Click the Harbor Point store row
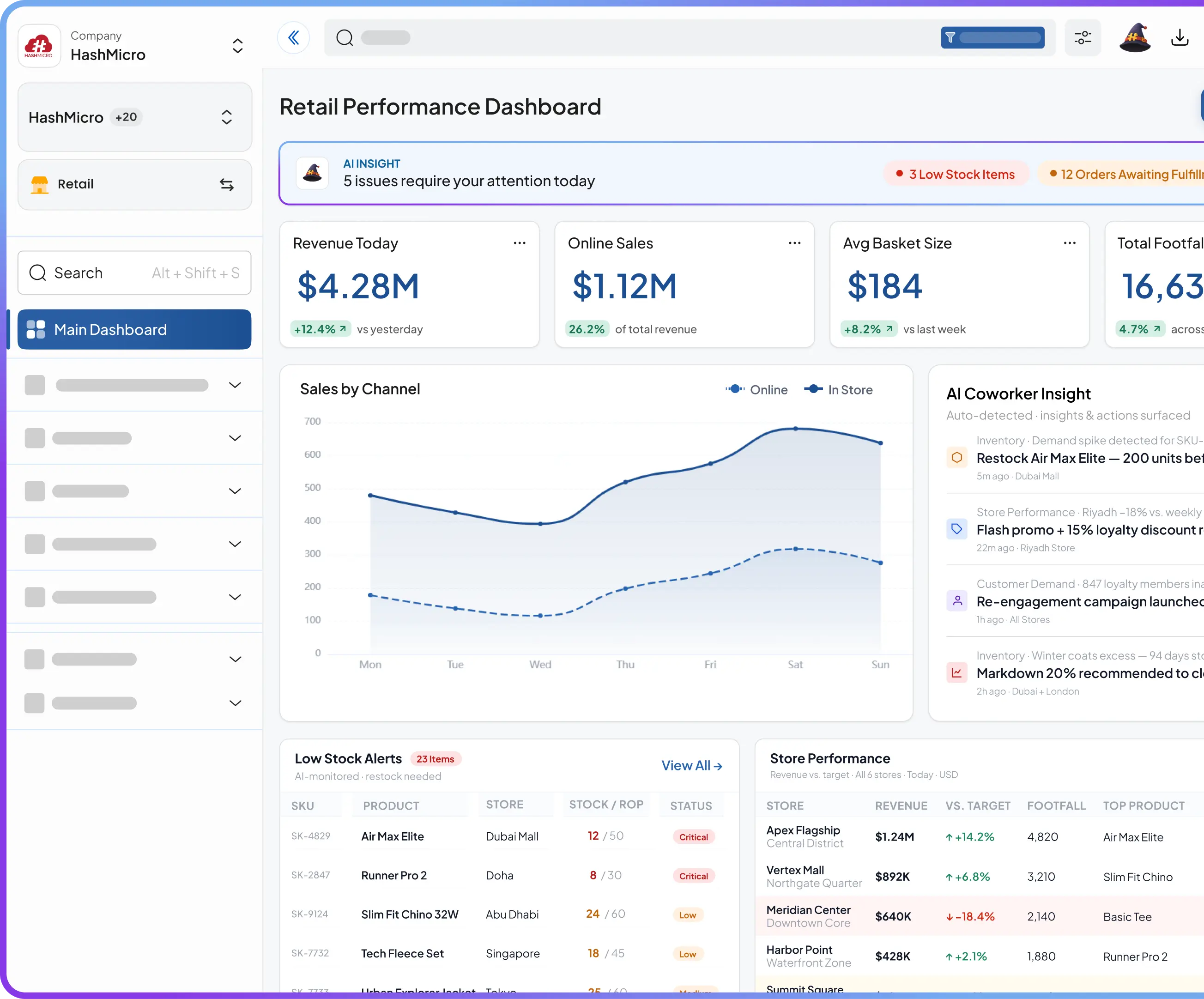Screen dimensions: 1204x999 pyautogui.click(x=979, y=956)
